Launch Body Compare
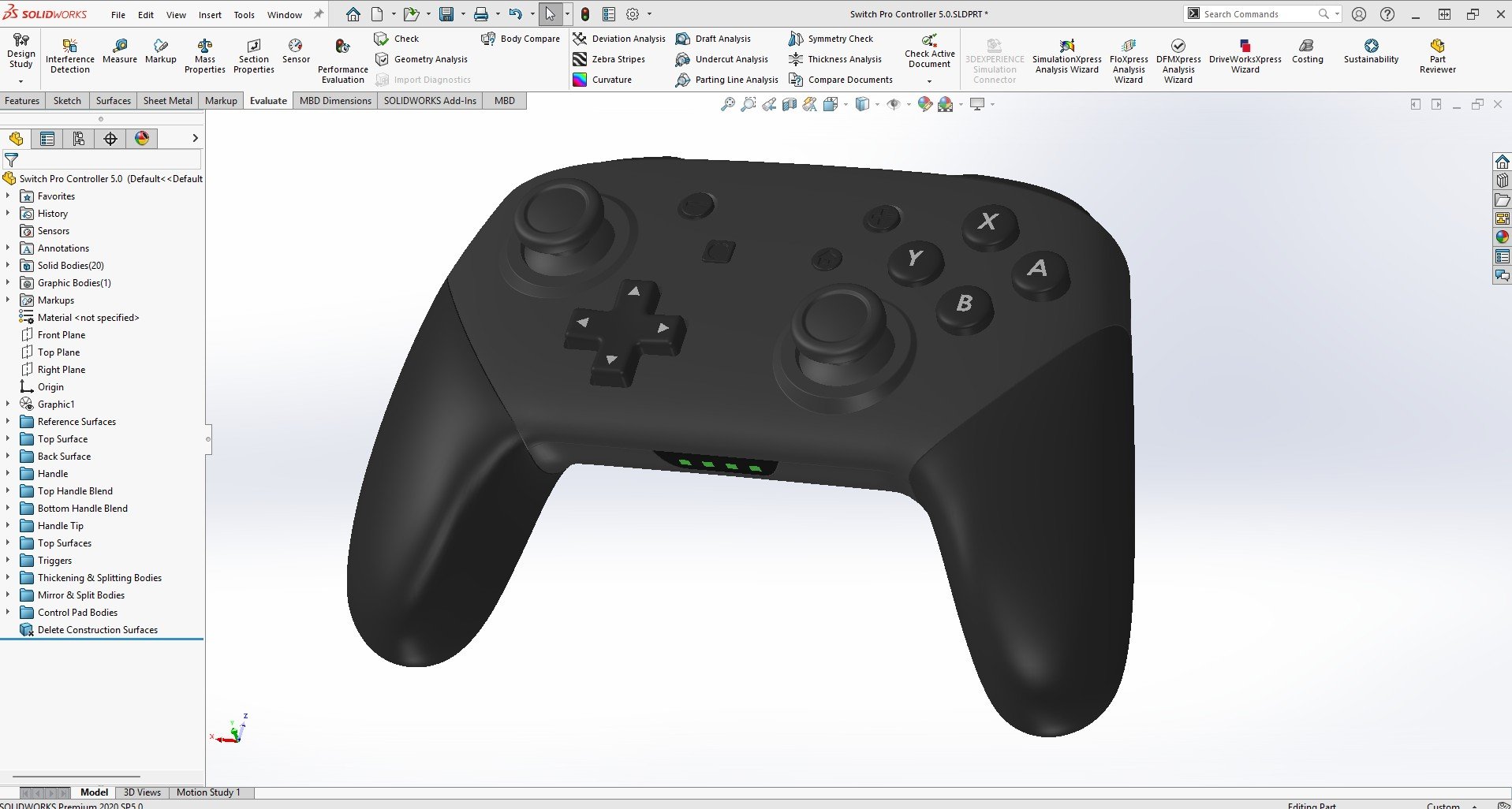1512x809 pixels. point(521,39)
